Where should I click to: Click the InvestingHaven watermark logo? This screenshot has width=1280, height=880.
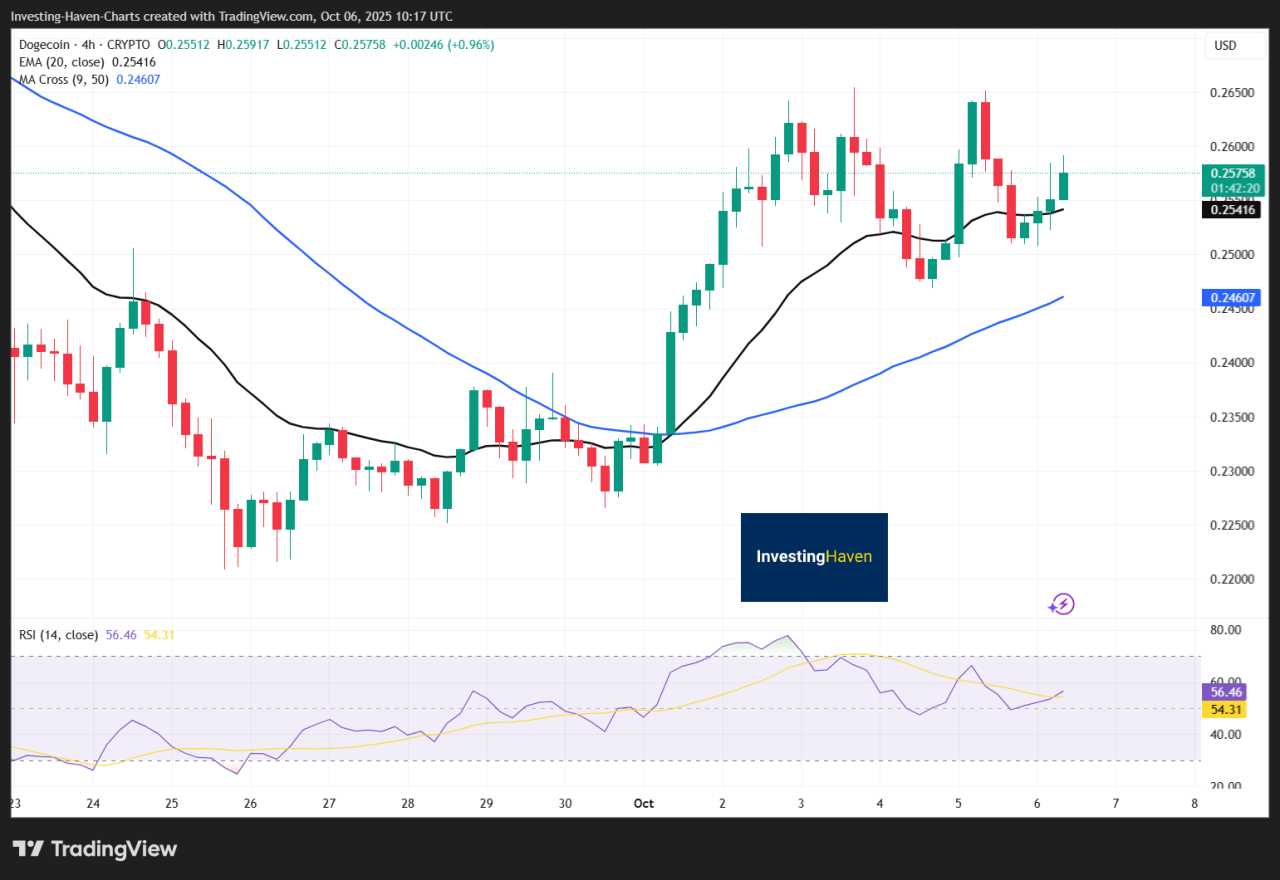click(814, 557)
